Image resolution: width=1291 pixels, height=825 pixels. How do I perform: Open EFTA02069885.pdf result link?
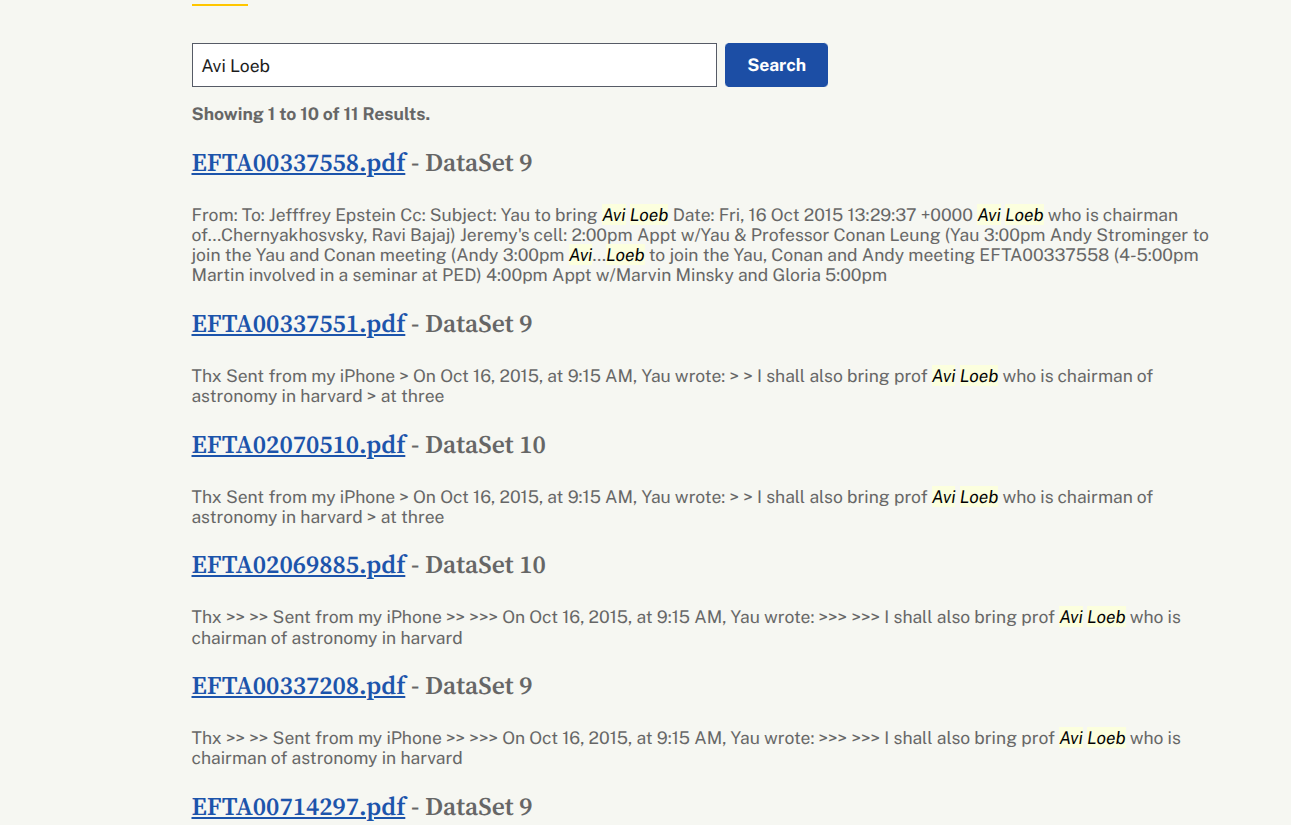point(299,565)
